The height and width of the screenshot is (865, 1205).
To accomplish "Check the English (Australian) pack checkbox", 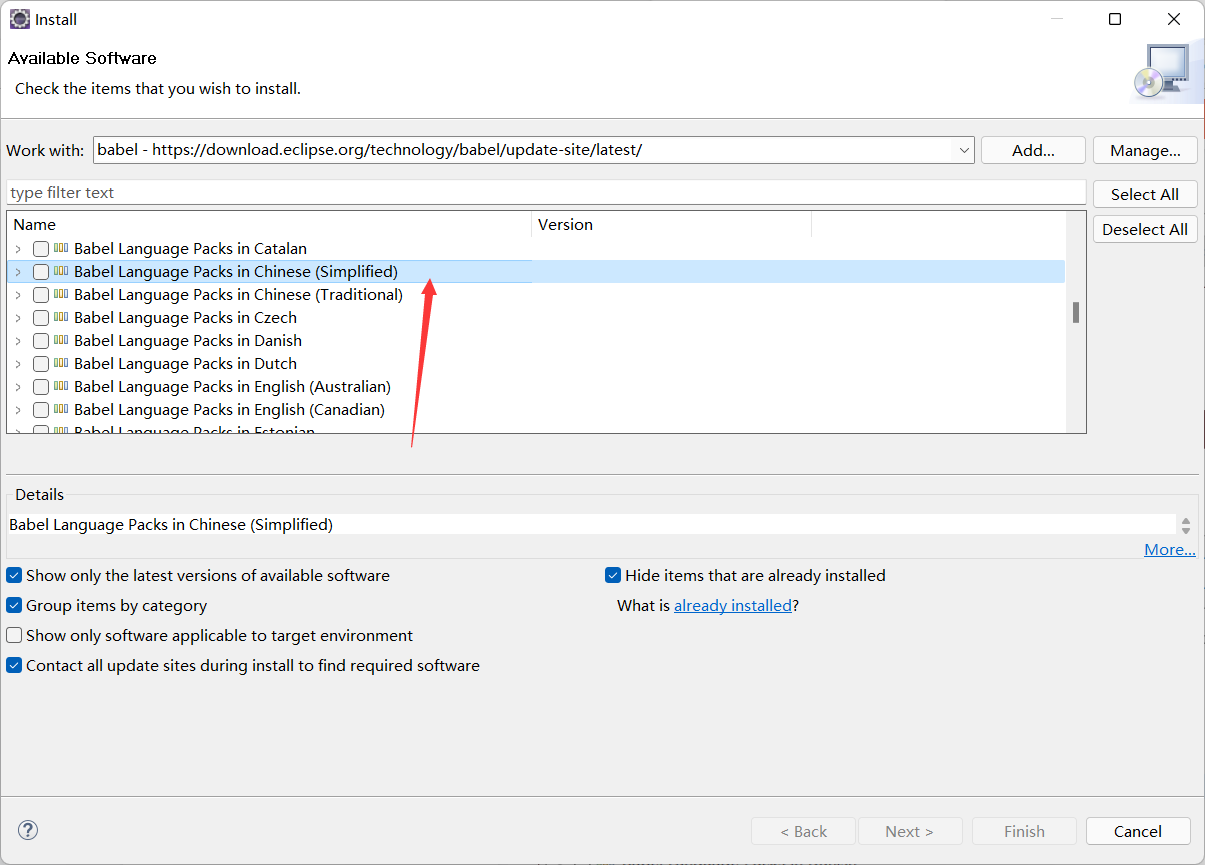I will tap(41, 387).
